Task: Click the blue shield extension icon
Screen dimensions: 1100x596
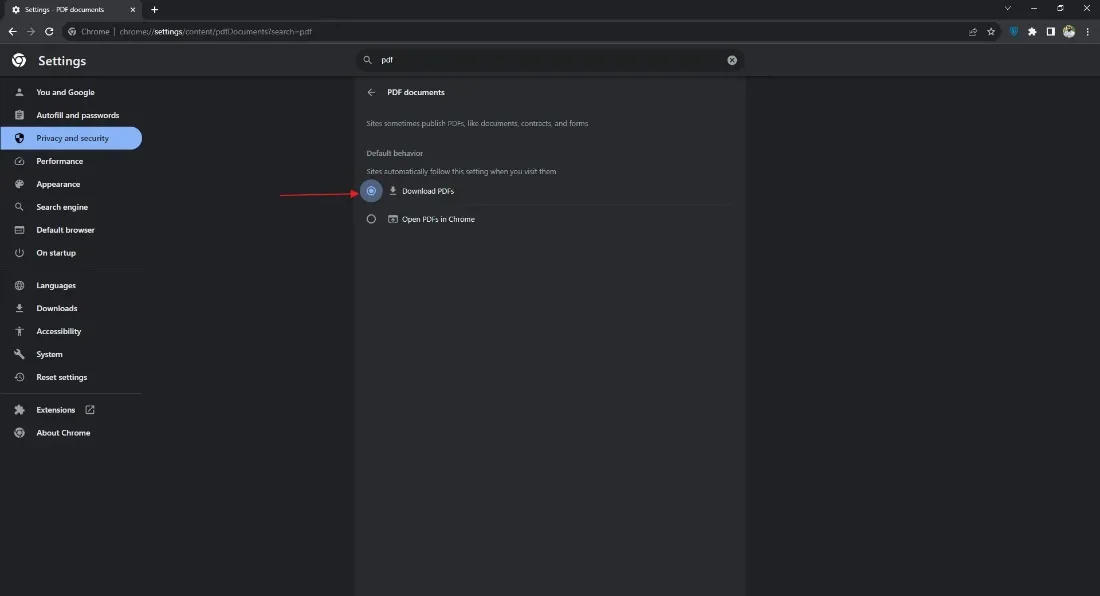Action: pyautogui.click(x=1013, y=31)
